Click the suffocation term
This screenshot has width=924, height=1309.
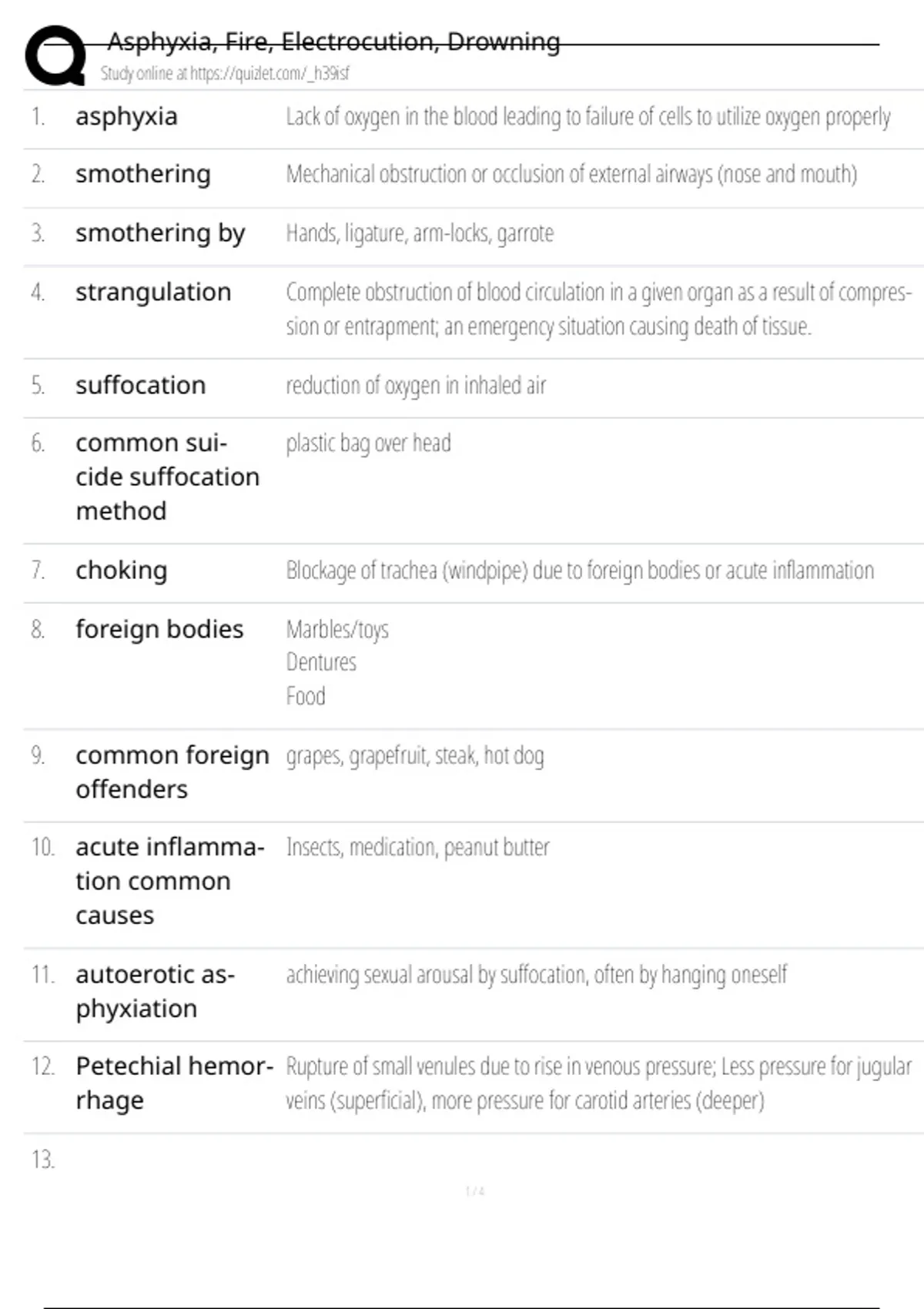[140, 384]
